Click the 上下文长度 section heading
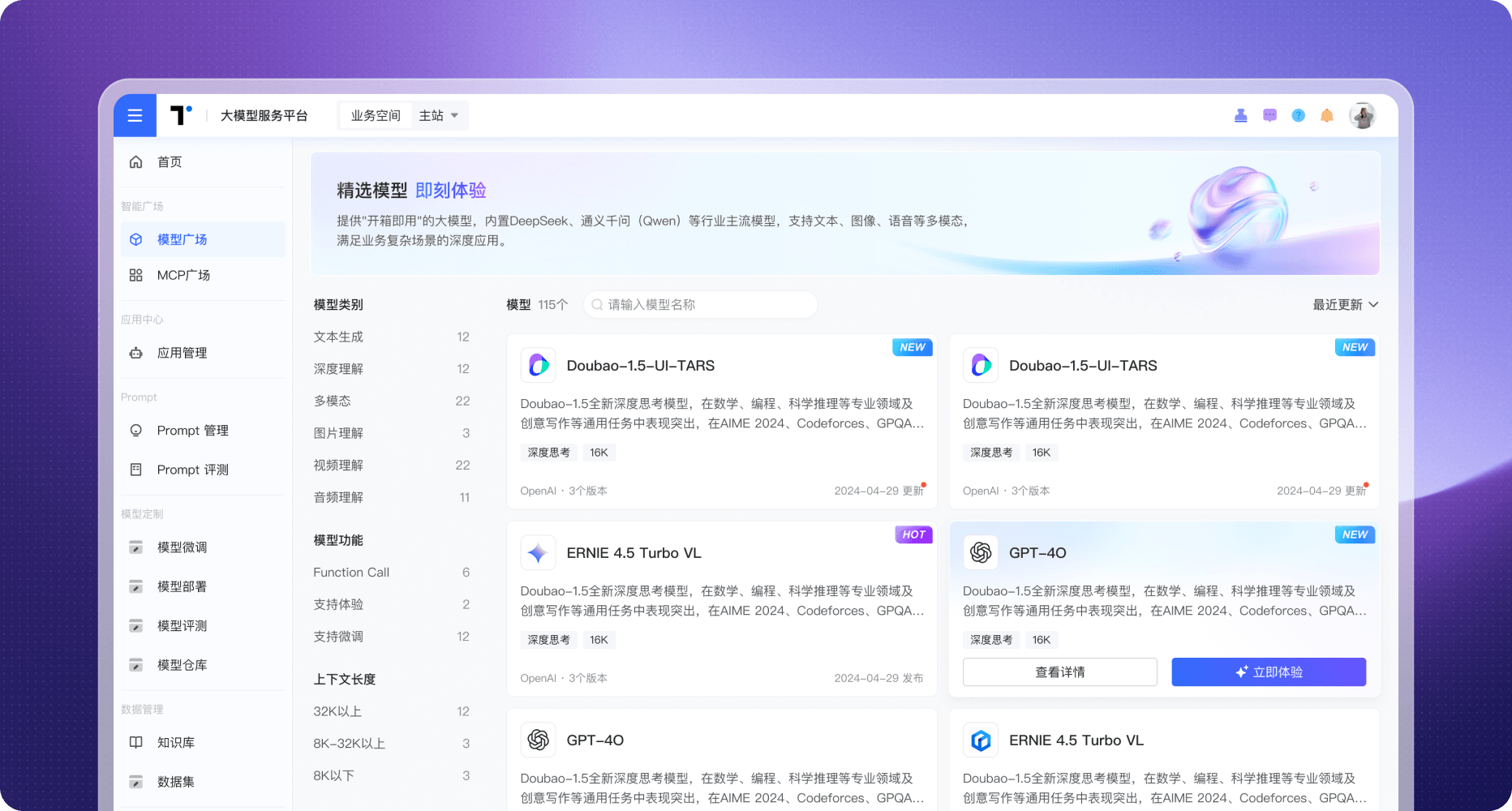The height and width of the screenshot is (811, 1512). [345, 680]
